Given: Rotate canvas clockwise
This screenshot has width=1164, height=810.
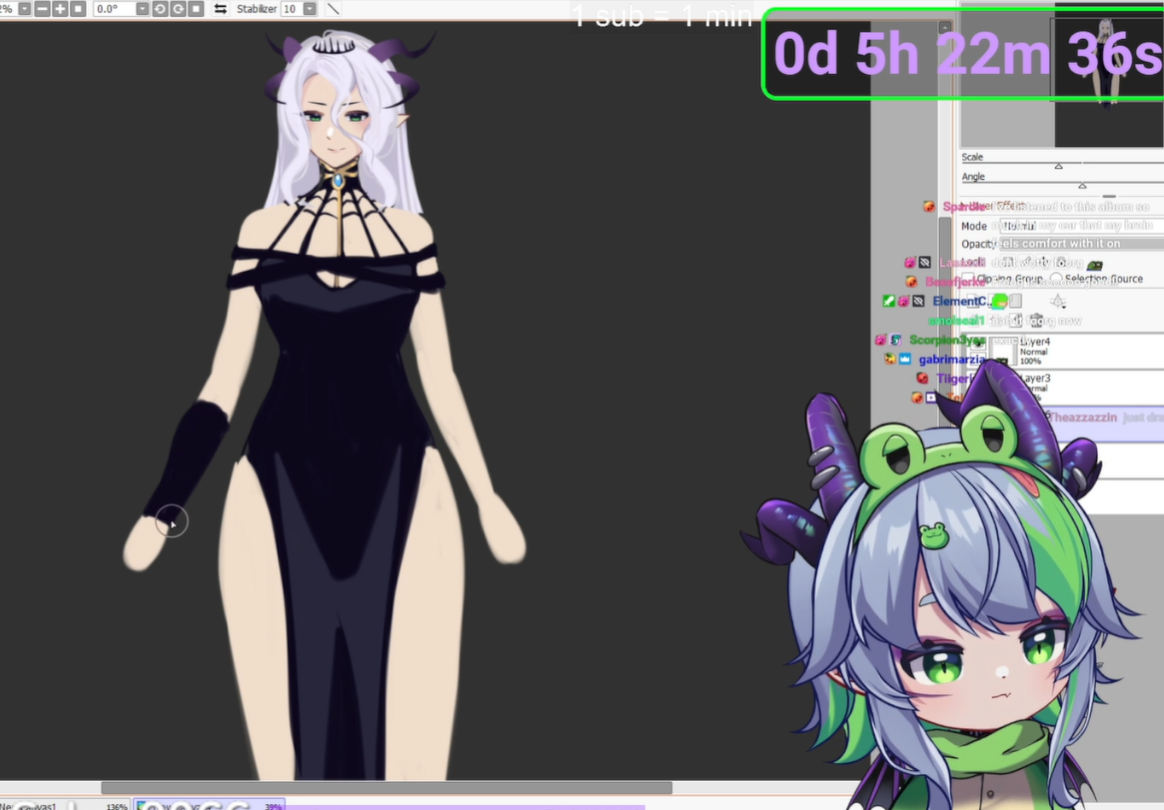Looking at the screenshot, I should pyautogui.click(x=178, y=9).
